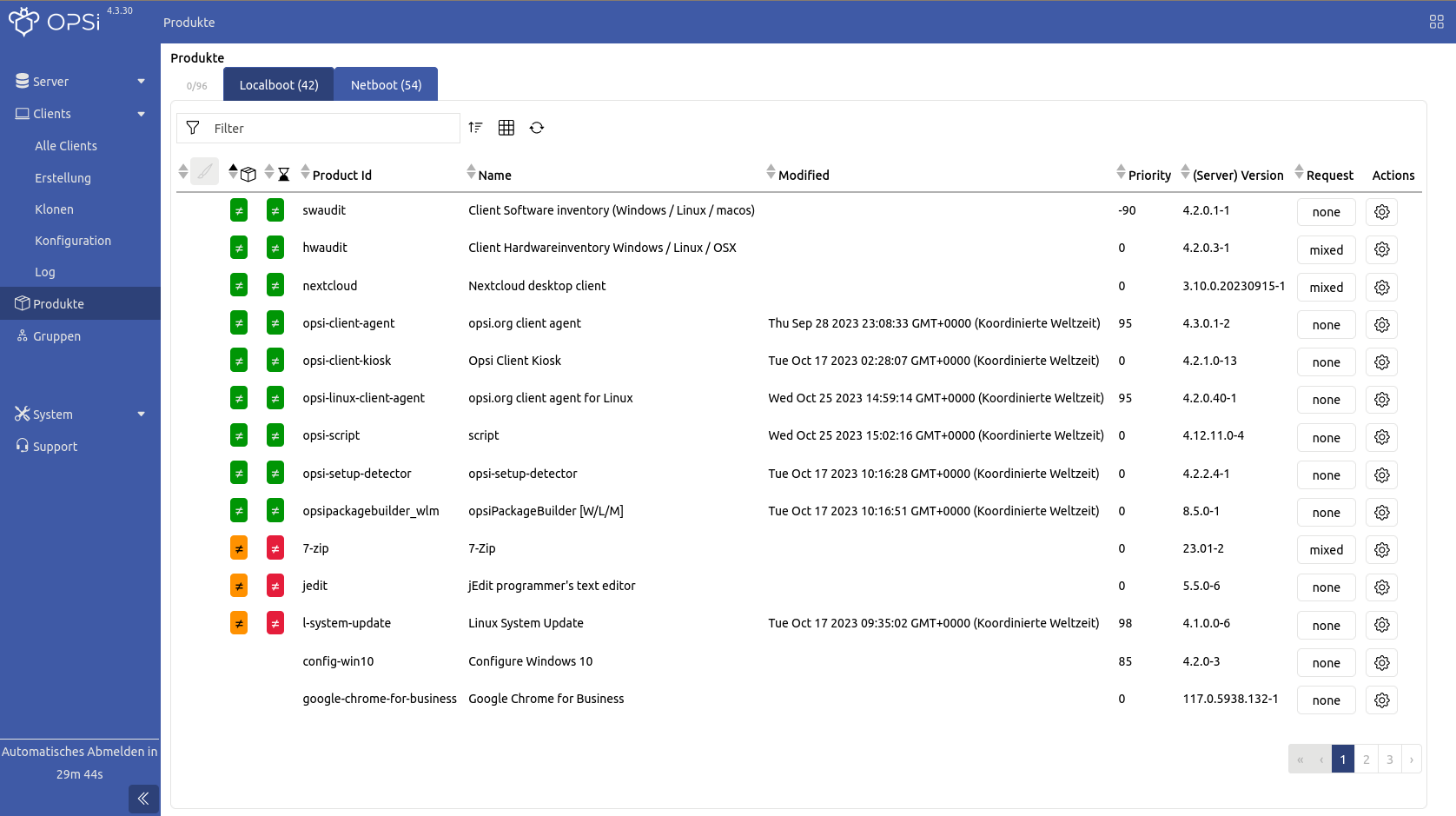Sort table by Priority column

pos(1143,175)
